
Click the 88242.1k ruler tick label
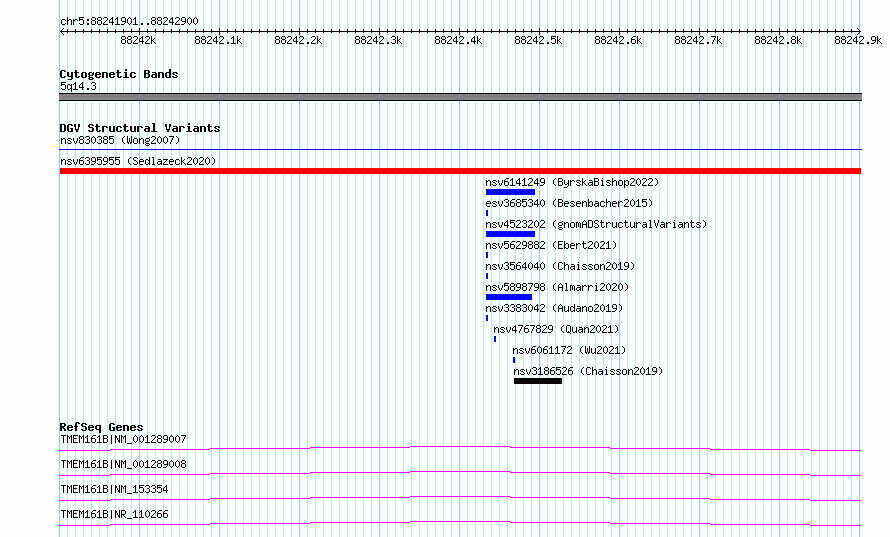[218, 40]
